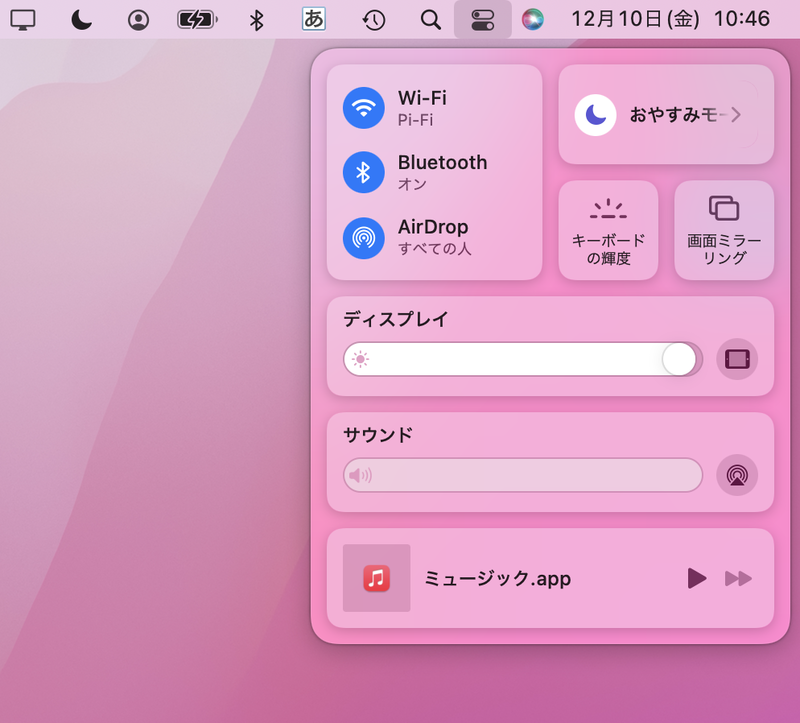
Task: Expand おやすみモード options via chevron
Action: click(x=737, y=114)
